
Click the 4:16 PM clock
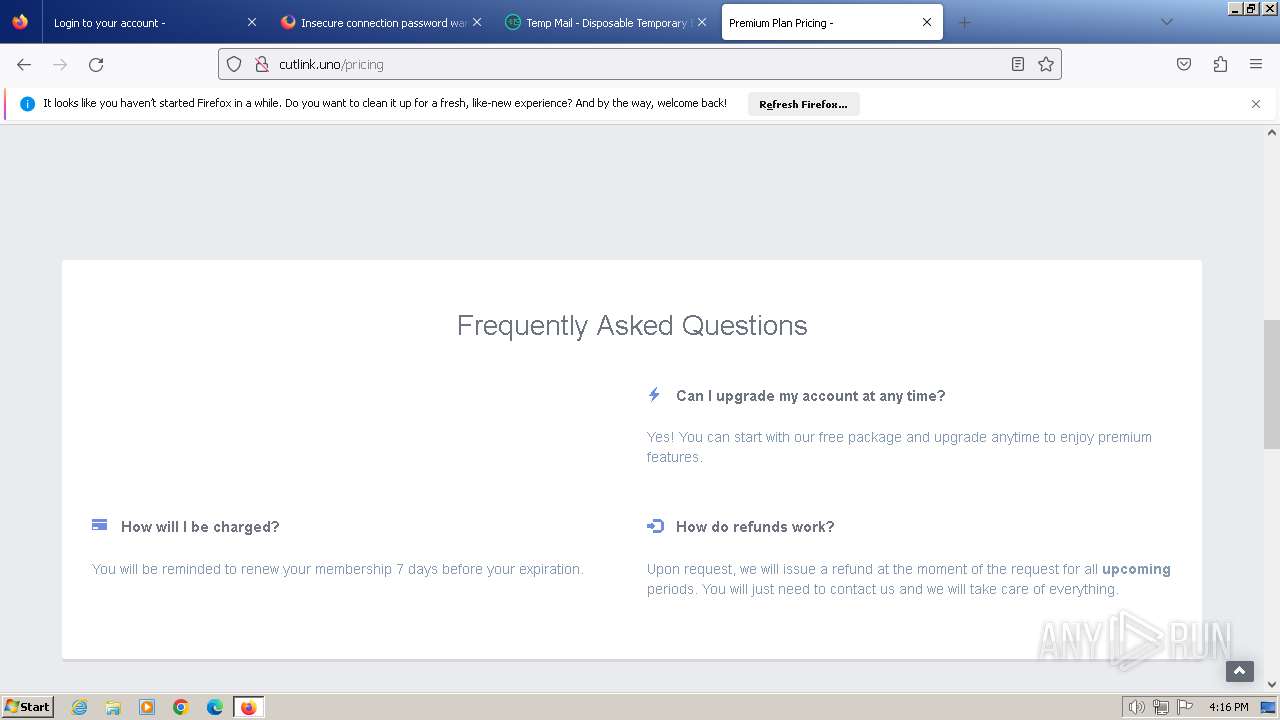pos(1228,707)
